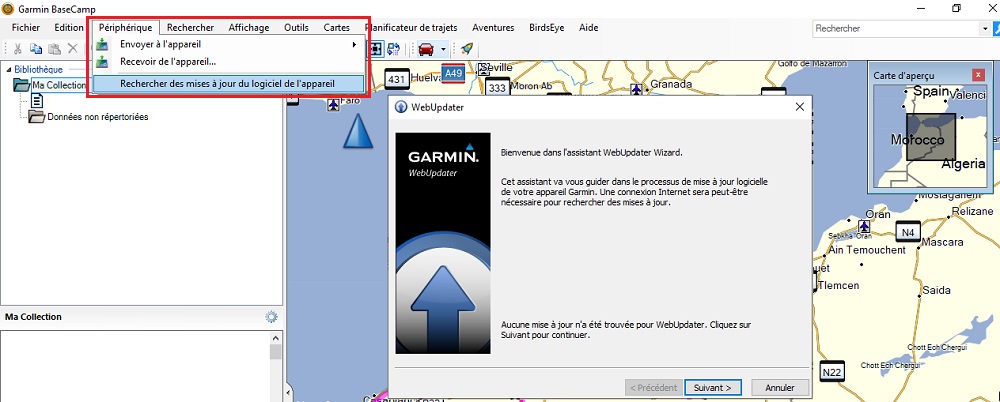
Task: Click the Oran airport icon on map
Action: click(864, 226)
